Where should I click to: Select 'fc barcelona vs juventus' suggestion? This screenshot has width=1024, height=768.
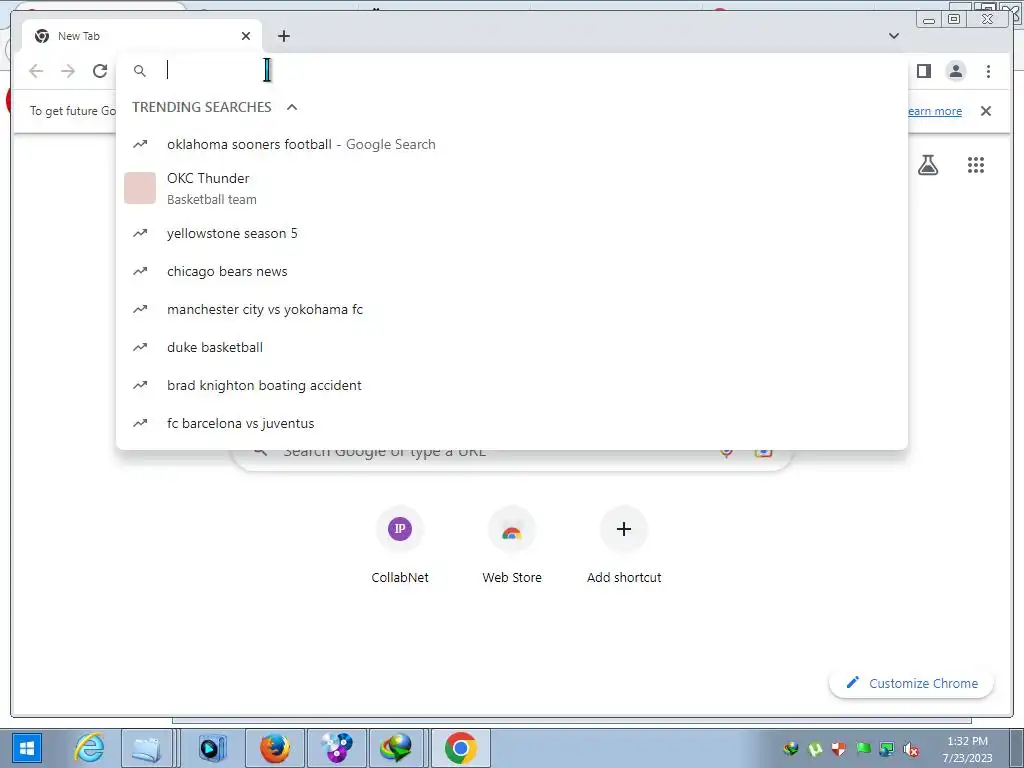point(512,423)
